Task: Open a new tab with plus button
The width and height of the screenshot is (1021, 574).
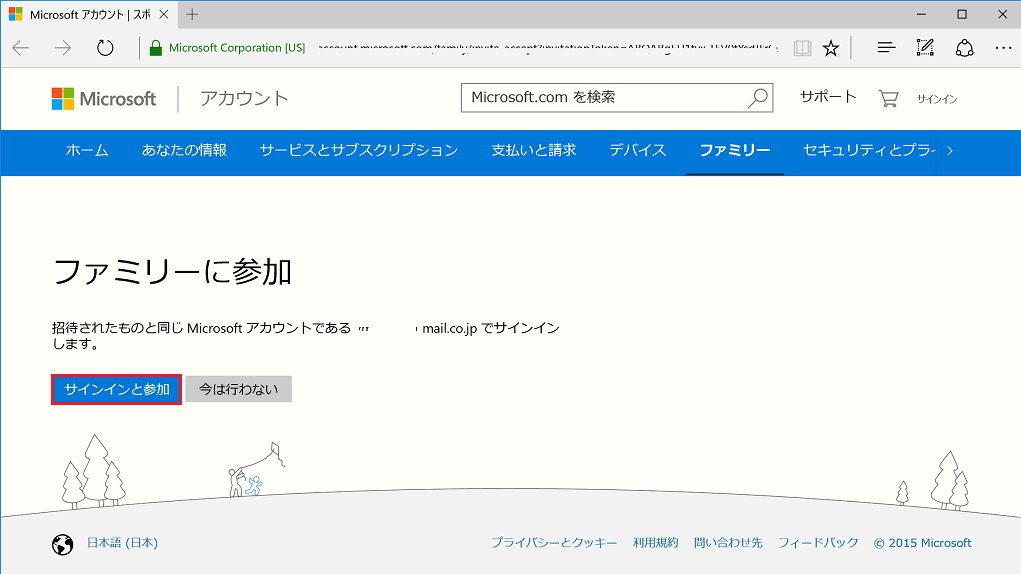Action: (x=192, y=14)
